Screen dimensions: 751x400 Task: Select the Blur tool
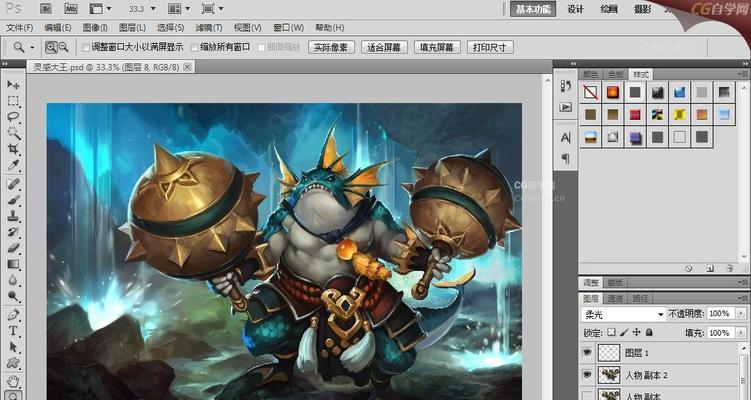tap(13, 281)
